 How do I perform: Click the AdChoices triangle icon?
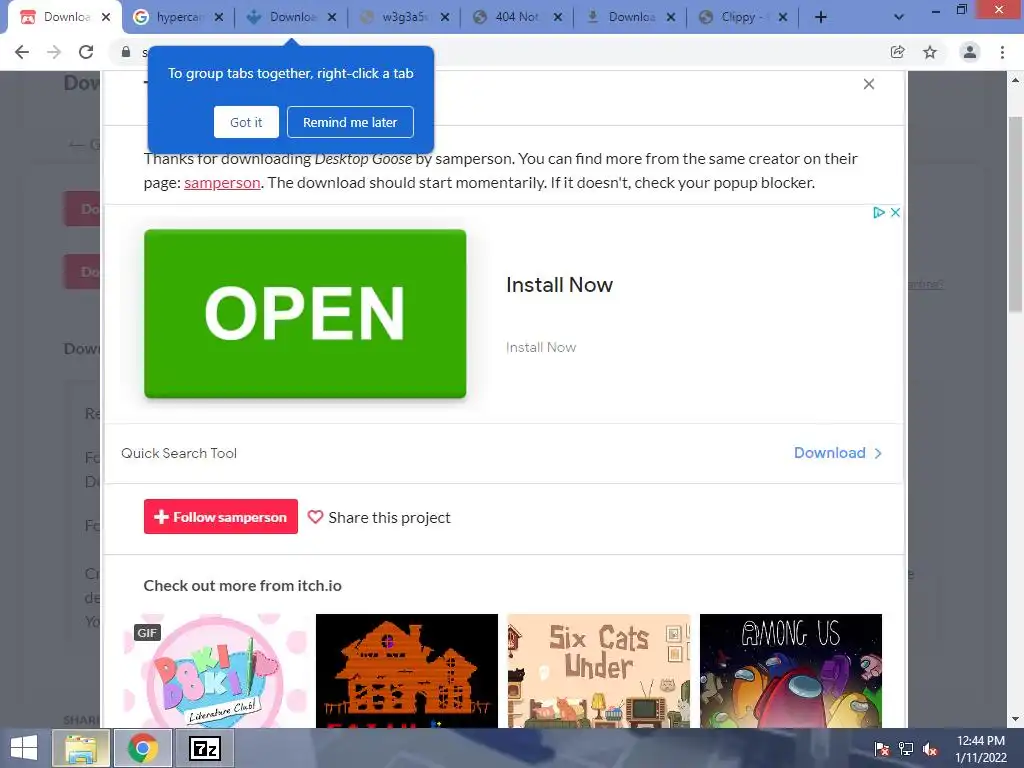coord(879,212)
